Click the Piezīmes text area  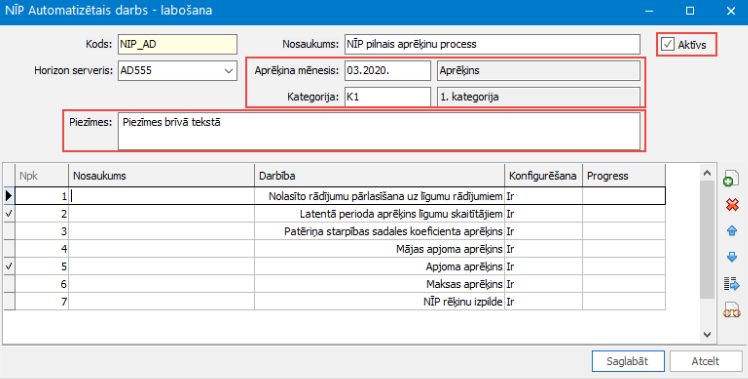(x=379, y=131)
